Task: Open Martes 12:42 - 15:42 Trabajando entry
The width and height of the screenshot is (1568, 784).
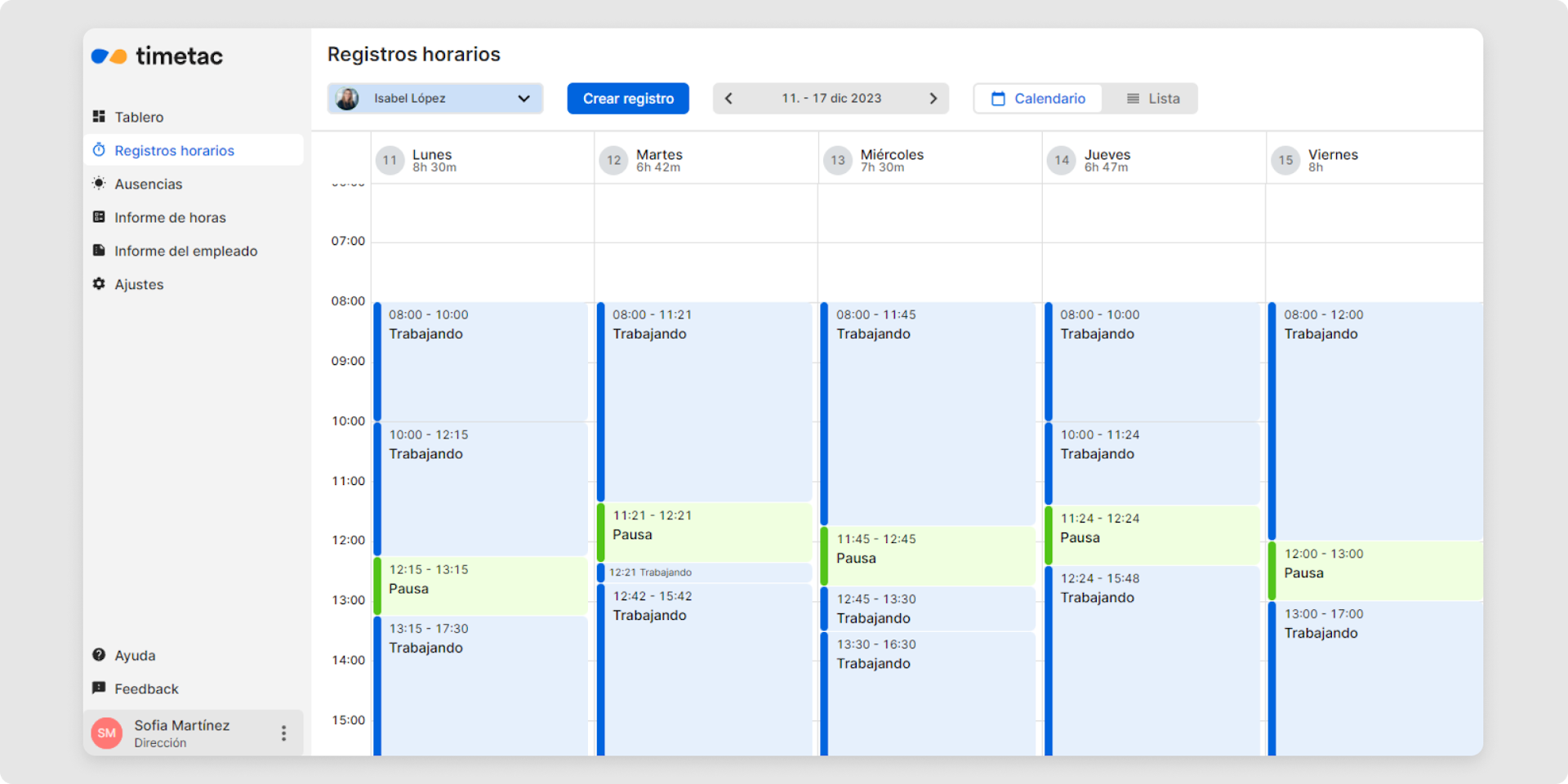Action: click(705, 670)
